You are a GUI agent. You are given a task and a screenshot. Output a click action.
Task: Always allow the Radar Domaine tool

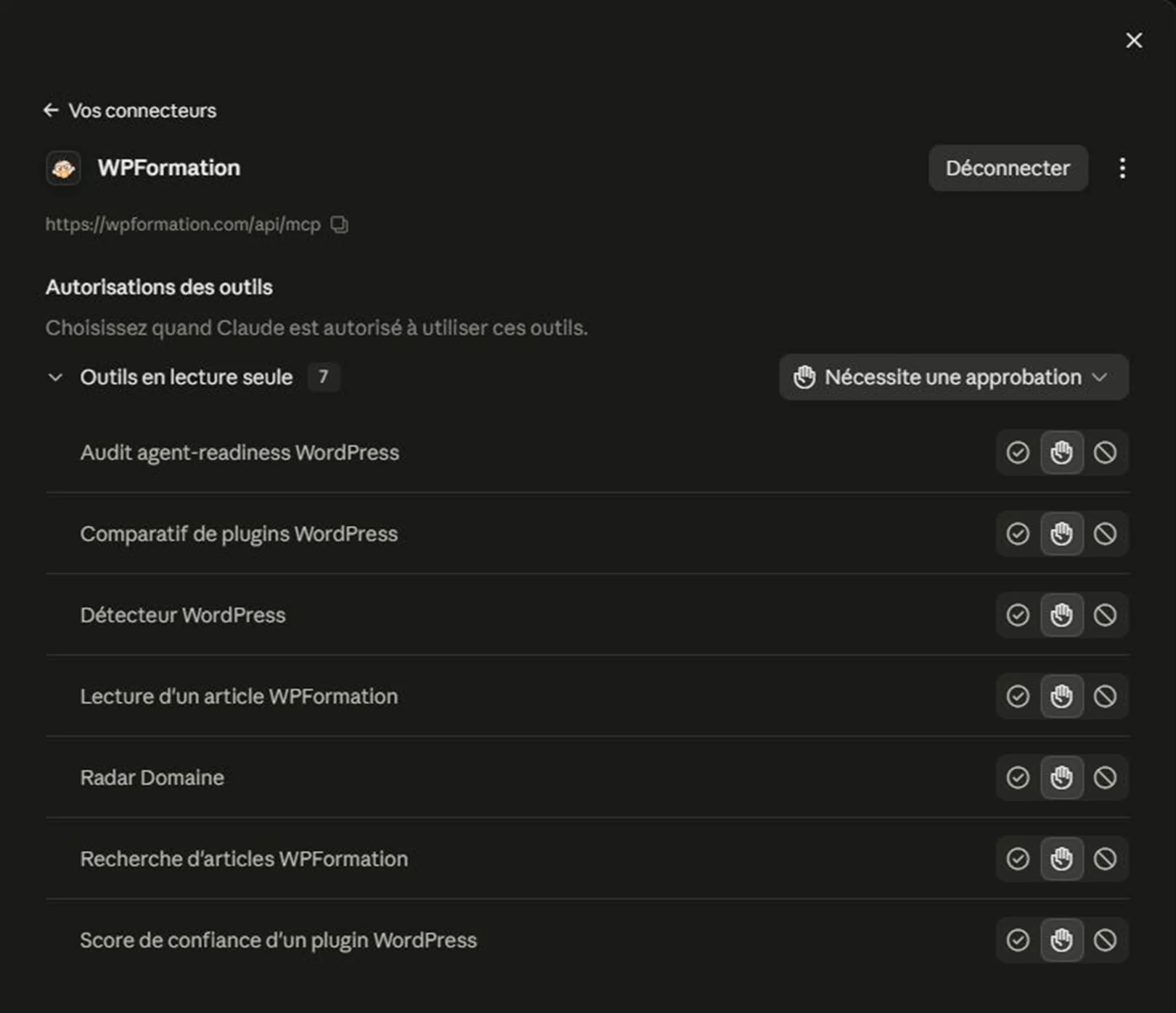point(1018,778)
